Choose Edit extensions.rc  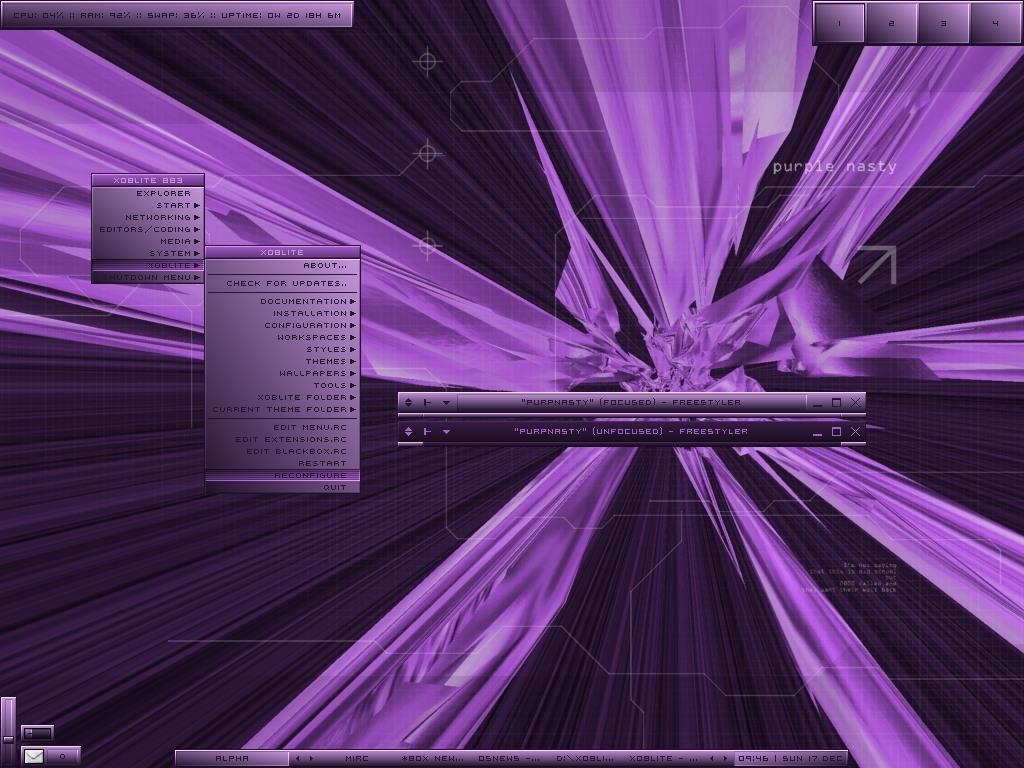(x=283, y=440)
